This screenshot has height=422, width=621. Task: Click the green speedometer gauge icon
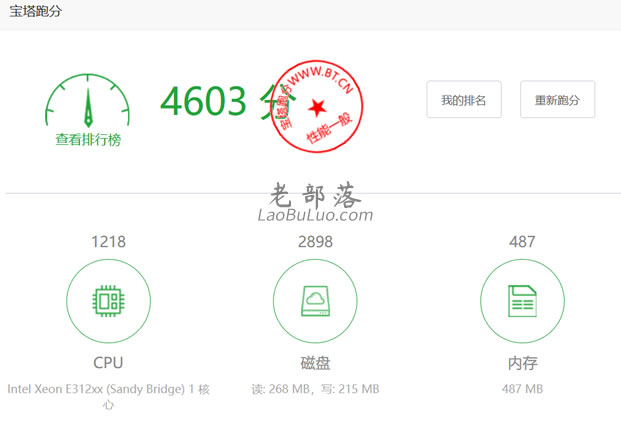click(88, 101)
